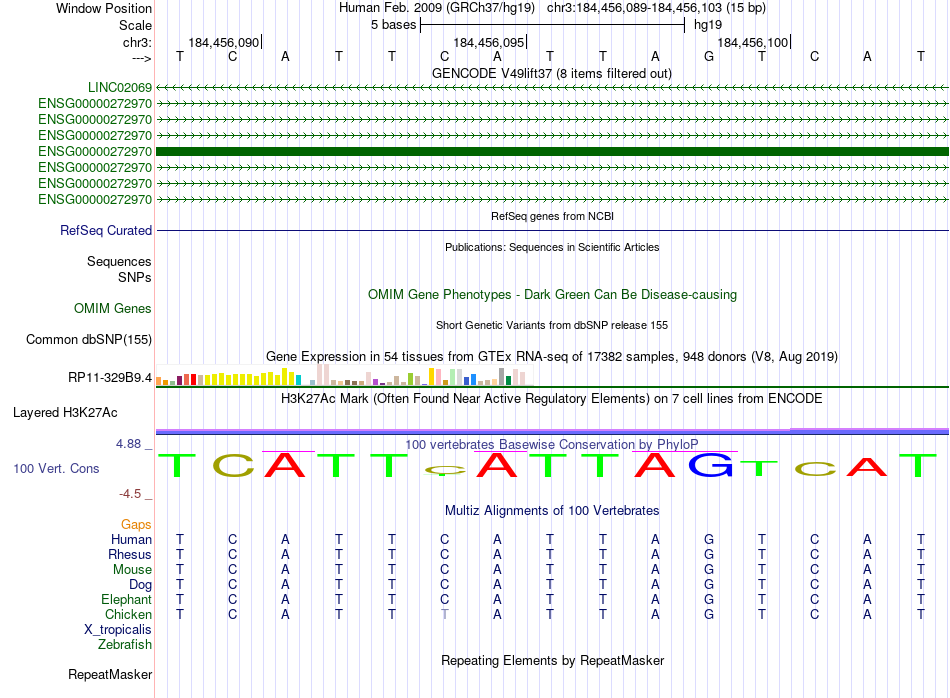Click the -4.5 lower conservation scale value
Viewport: 950px width, 698px height.
[x=130, y=494]
